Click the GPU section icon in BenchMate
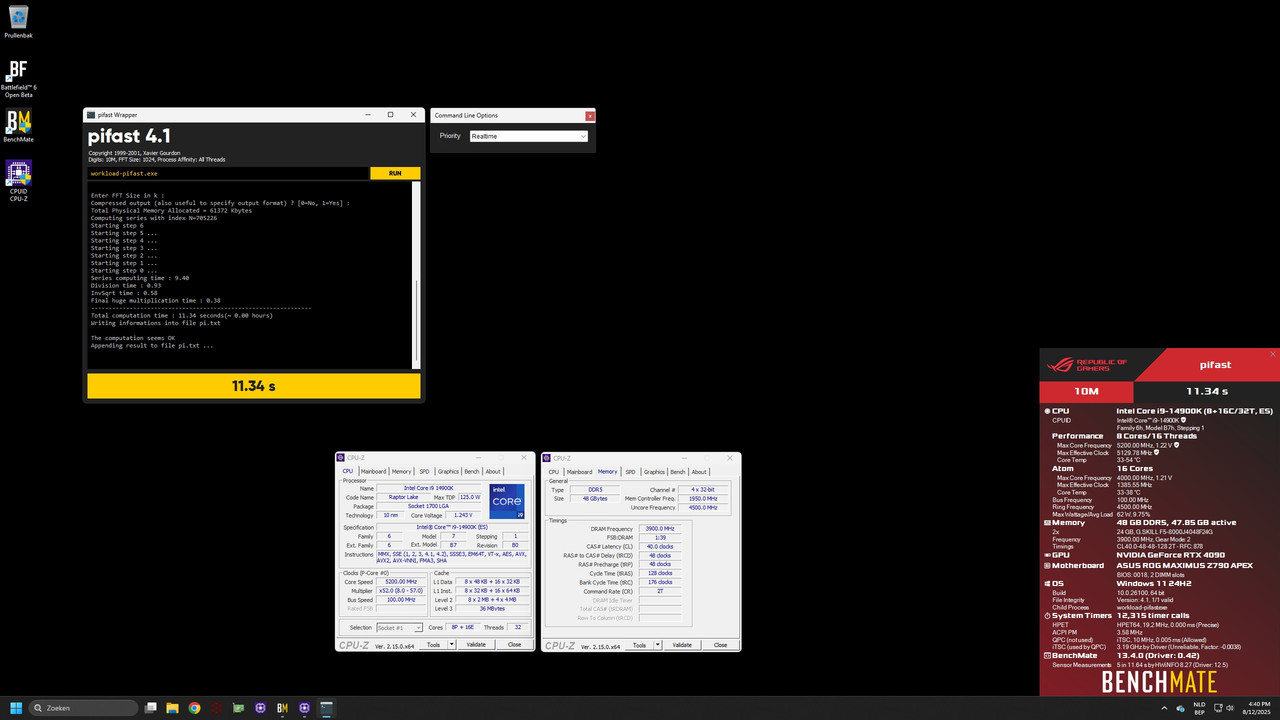The image size is (1280, 720). pyautogui.click(x=1047, y=554)
